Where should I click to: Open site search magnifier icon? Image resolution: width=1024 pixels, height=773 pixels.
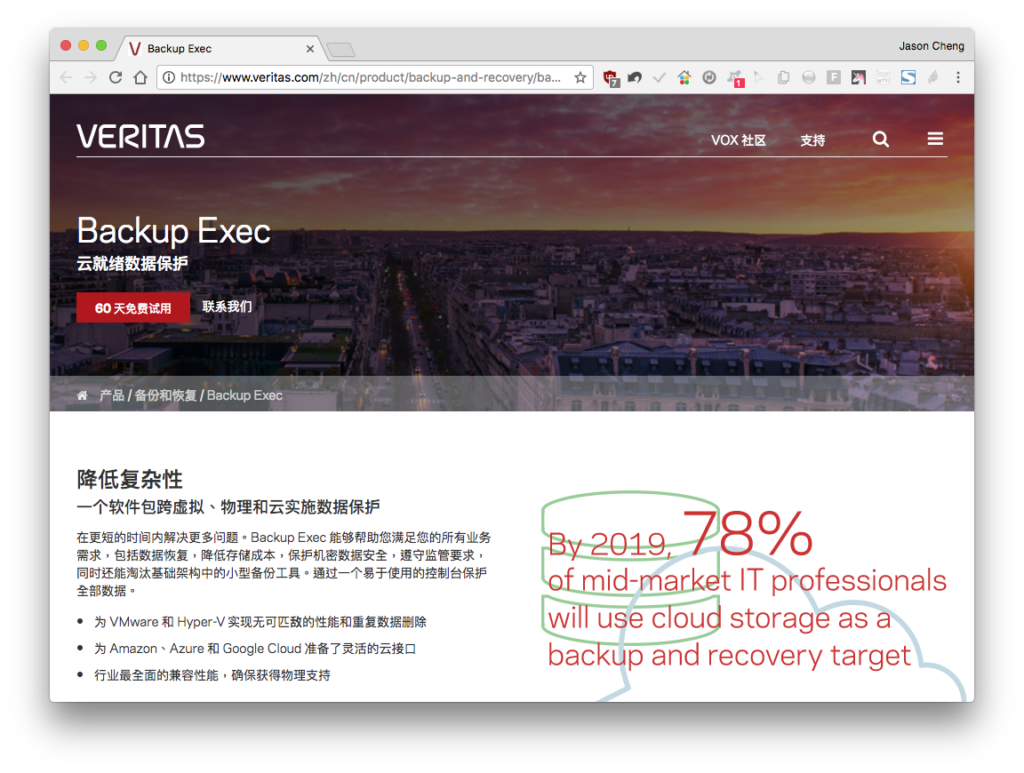pos(880,139)
